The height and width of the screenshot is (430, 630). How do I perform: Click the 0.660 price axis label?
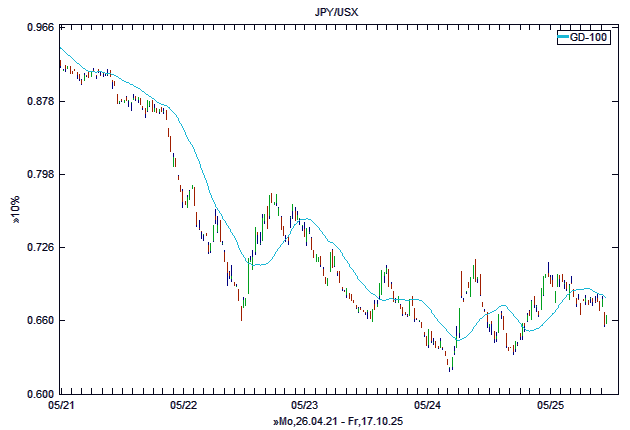40,320
